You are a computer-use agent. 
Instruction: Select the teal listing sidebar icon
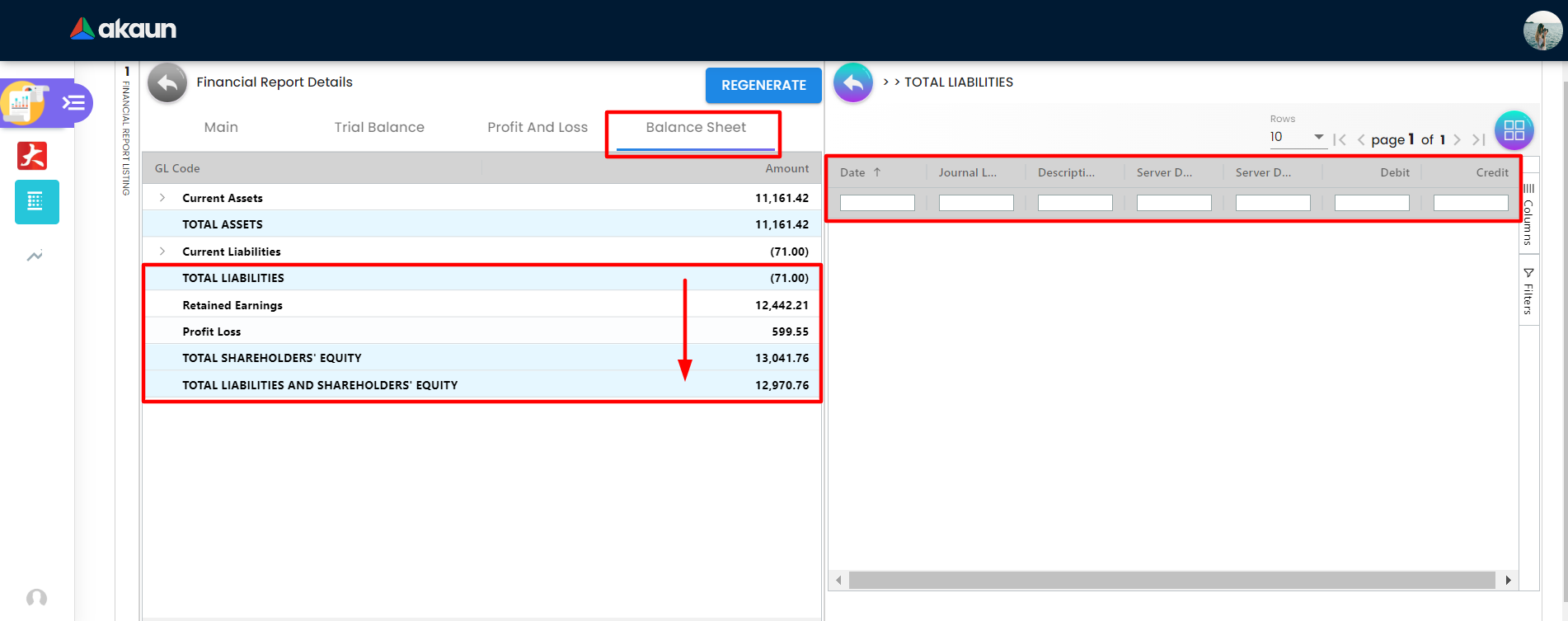pos(36,202)
